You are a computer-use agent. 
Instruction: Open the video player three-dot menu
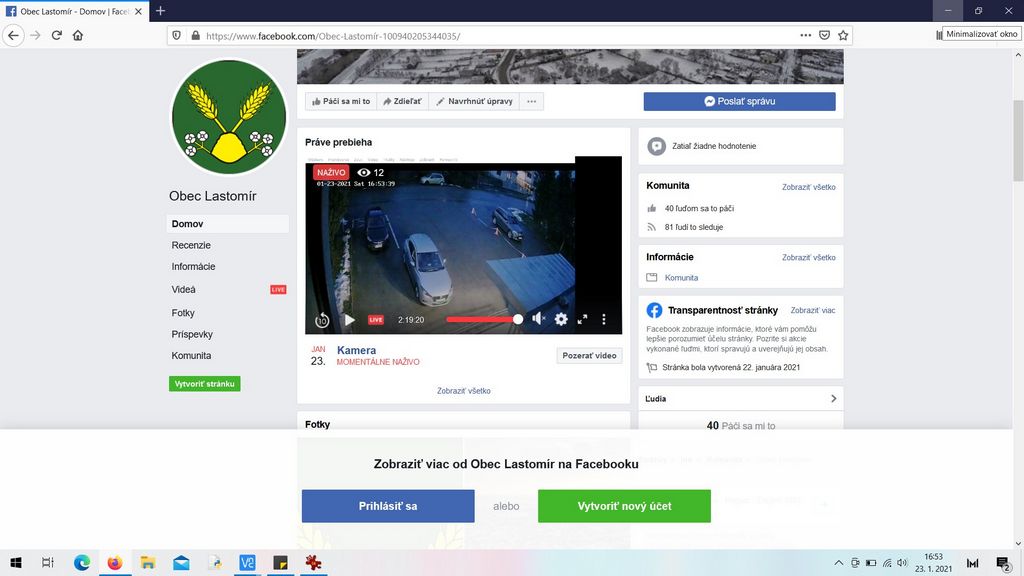[x=603, y=319]
